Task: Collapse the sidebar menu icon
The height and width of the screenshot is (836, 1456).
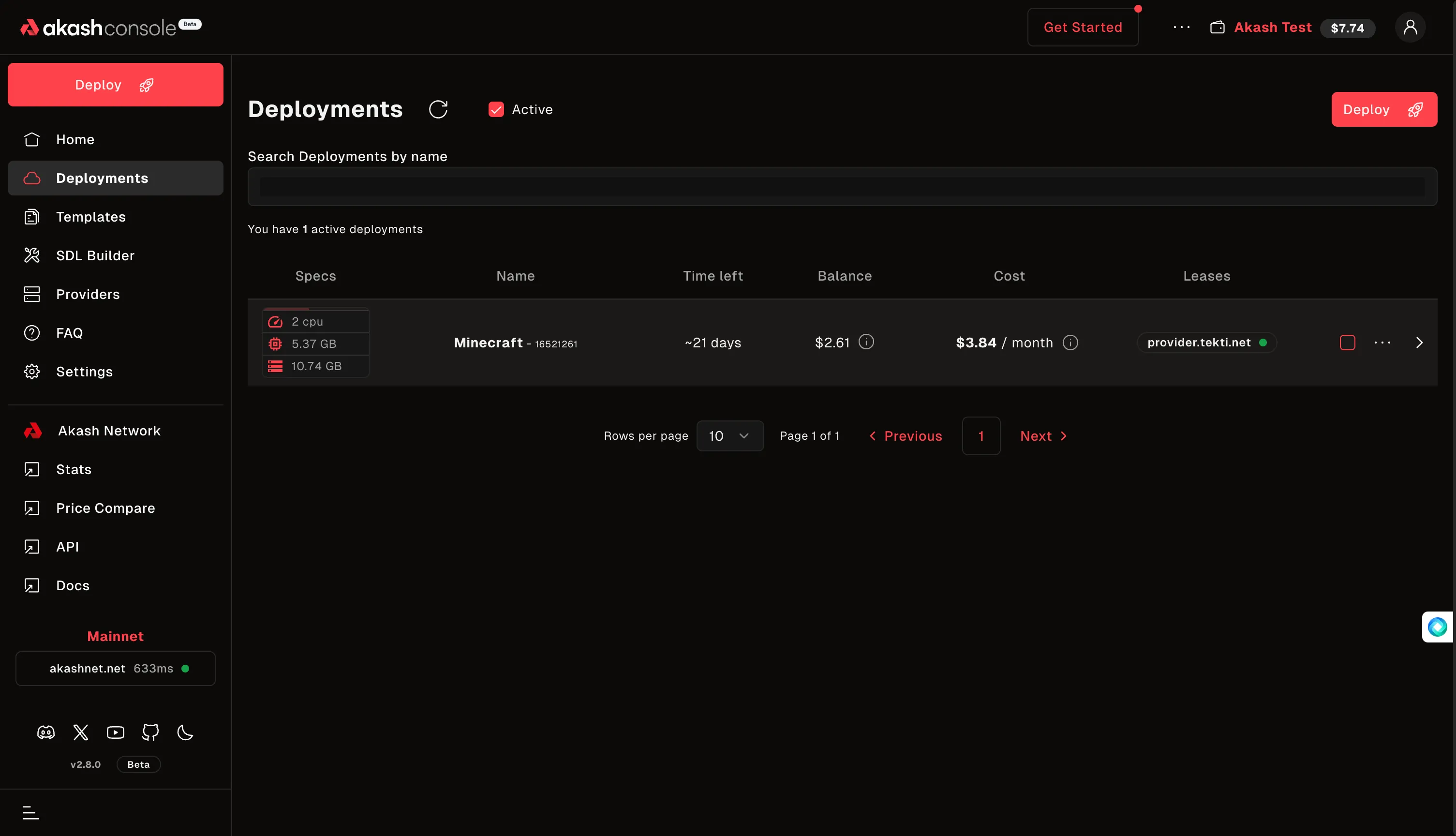Action: point(30,812)
